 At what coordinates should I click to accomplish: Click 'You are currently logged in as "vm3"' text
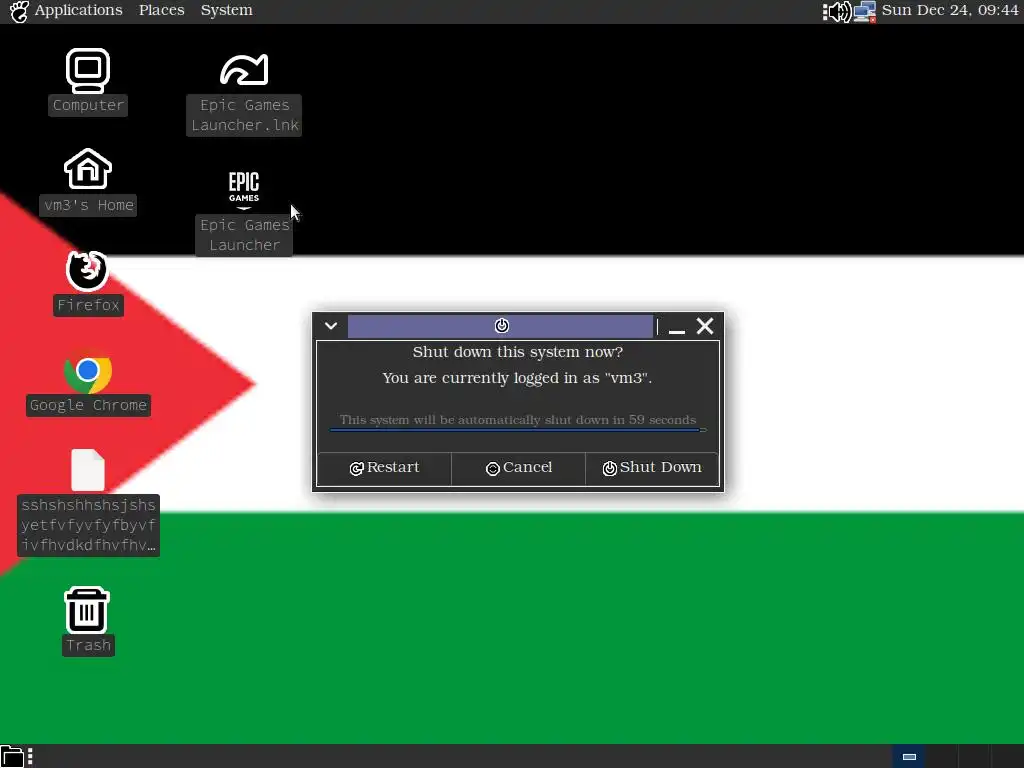(517, 378)
